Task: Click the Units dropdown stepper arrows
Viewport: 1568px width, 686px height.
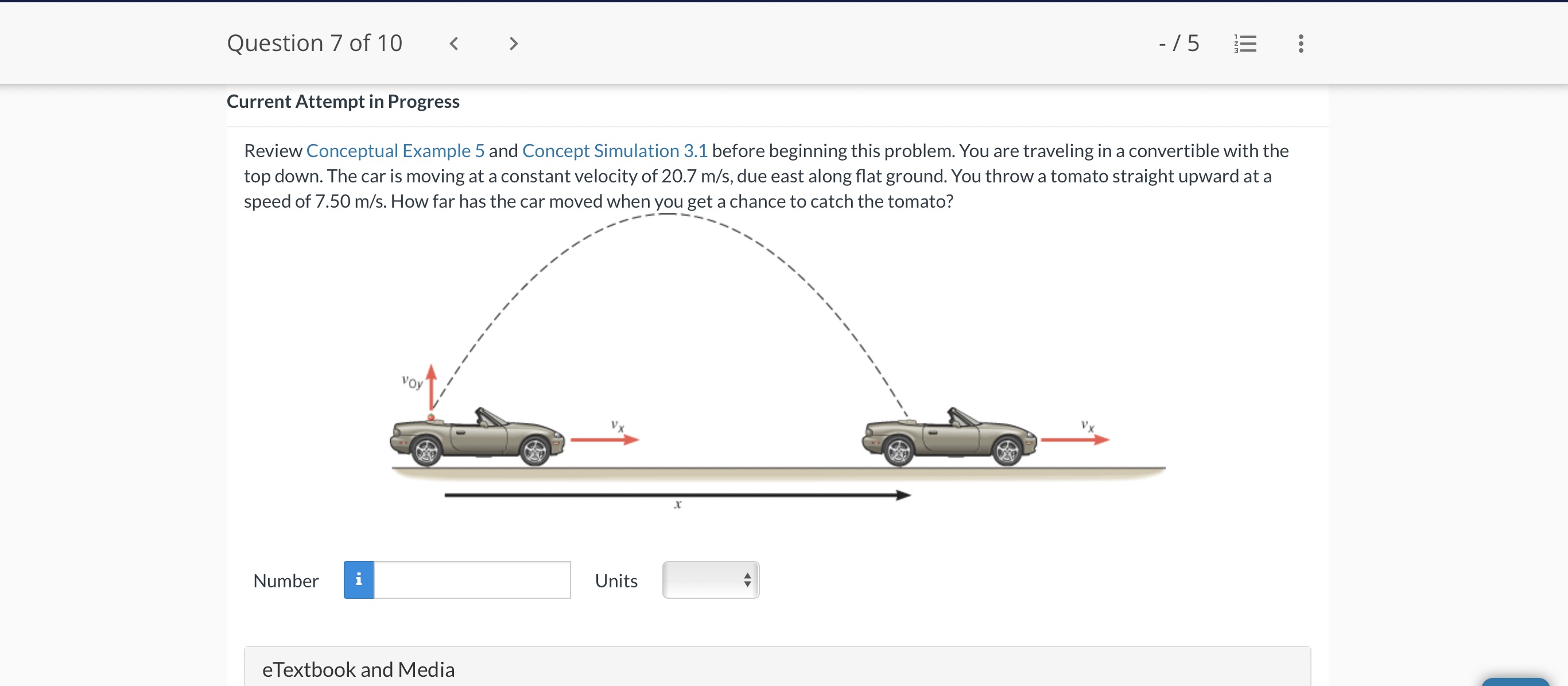Action: (747, 579)
